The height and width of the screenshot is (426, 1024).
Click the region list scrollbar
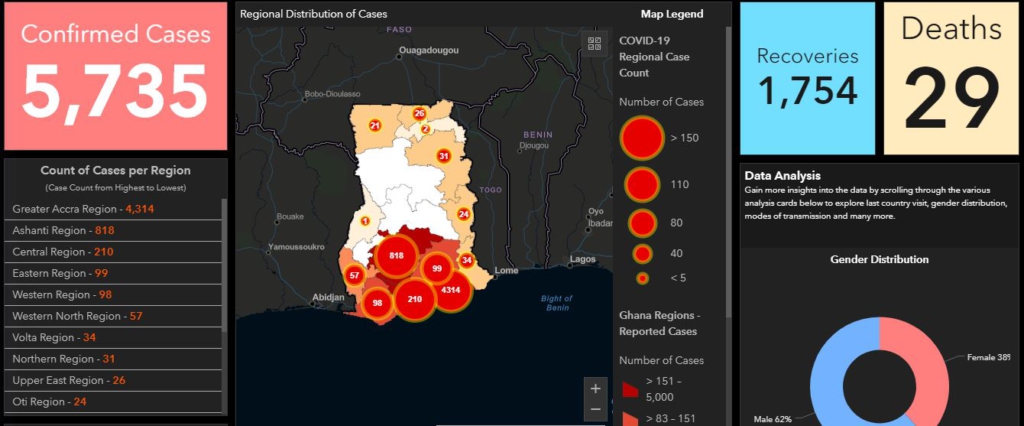coord(225,300)
